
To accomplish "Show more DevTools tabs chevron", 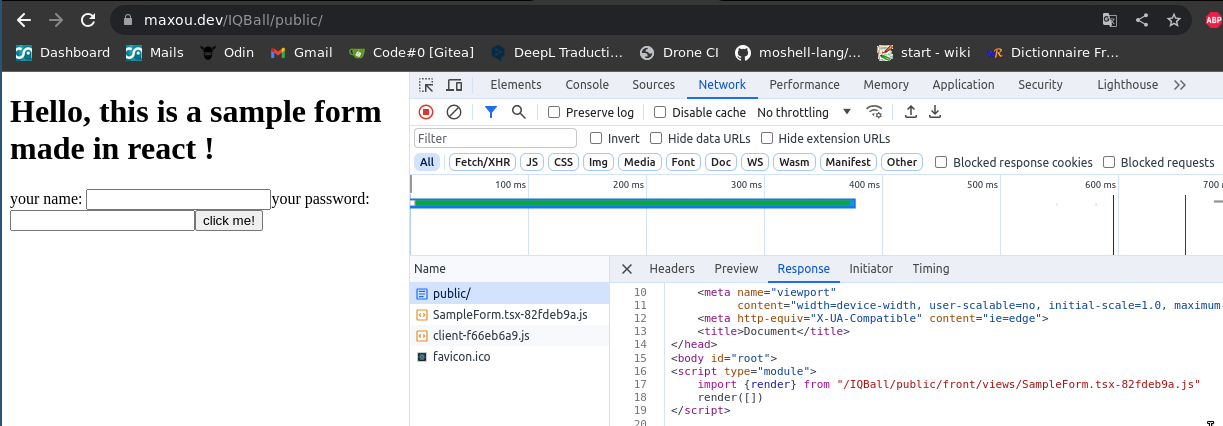I will pyautogui.click(x=1180, y=85).
